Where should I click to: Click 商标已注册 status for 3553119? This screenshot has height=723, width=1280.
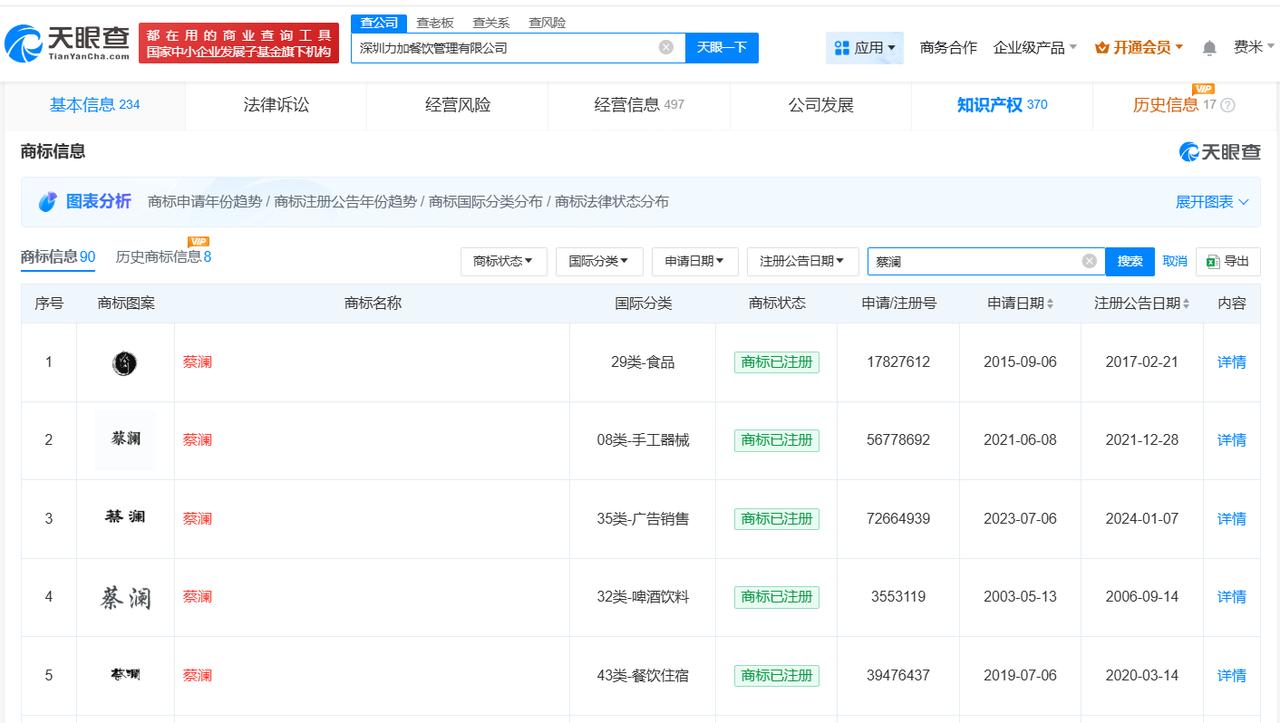click(x=776, y=597)
